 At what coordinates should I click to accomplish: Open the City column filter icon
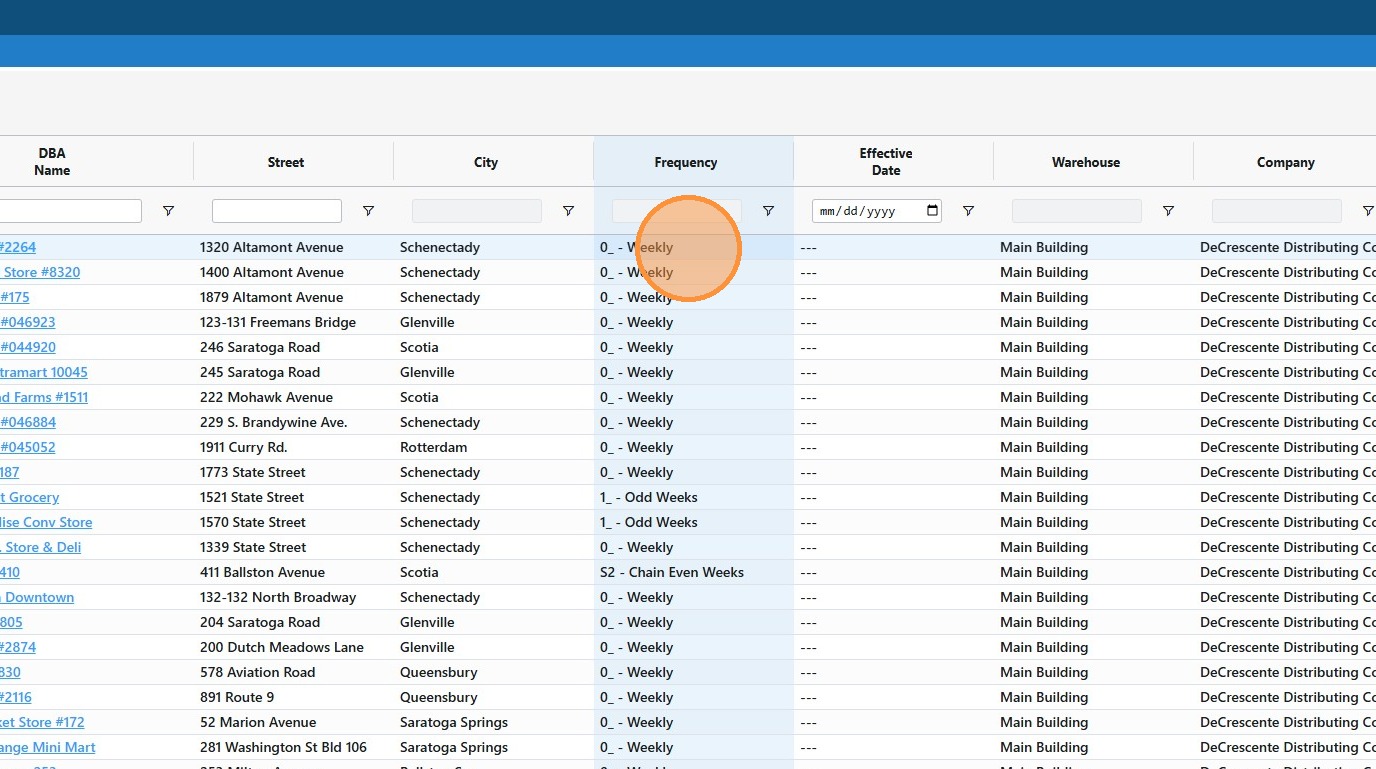point(568,211)
